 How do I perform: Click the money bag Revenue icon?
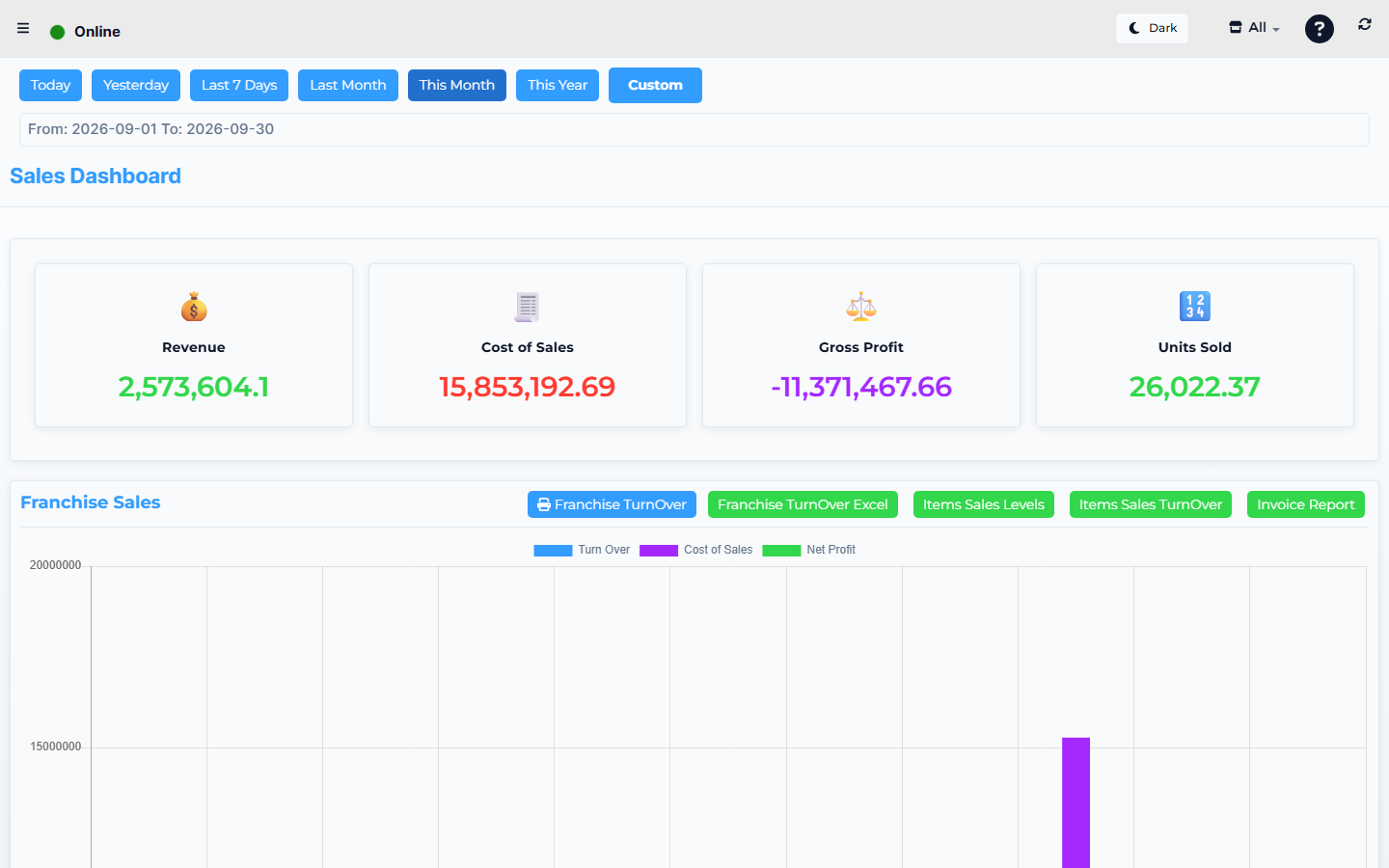click(194, 307)
